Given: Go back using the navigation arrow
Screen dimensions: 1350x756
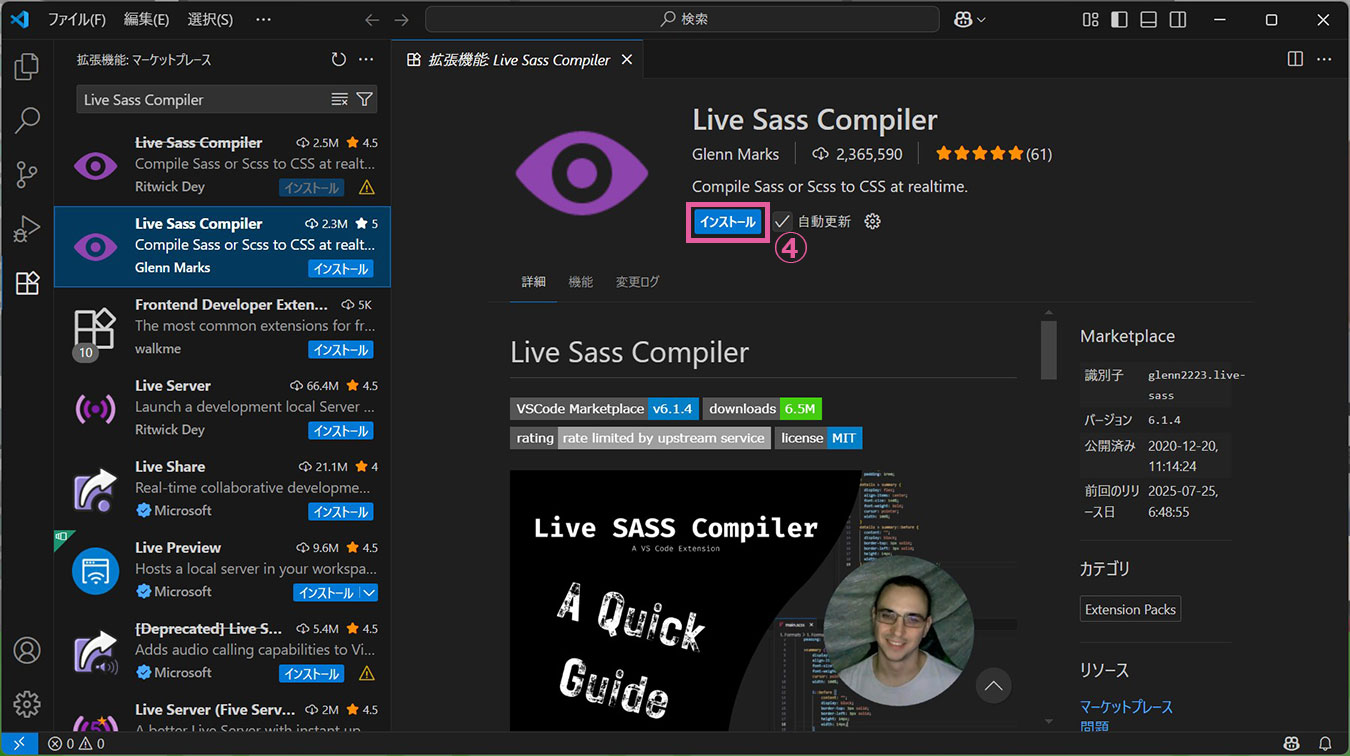Looking at the screenshot, I should (x=372, y=20).
